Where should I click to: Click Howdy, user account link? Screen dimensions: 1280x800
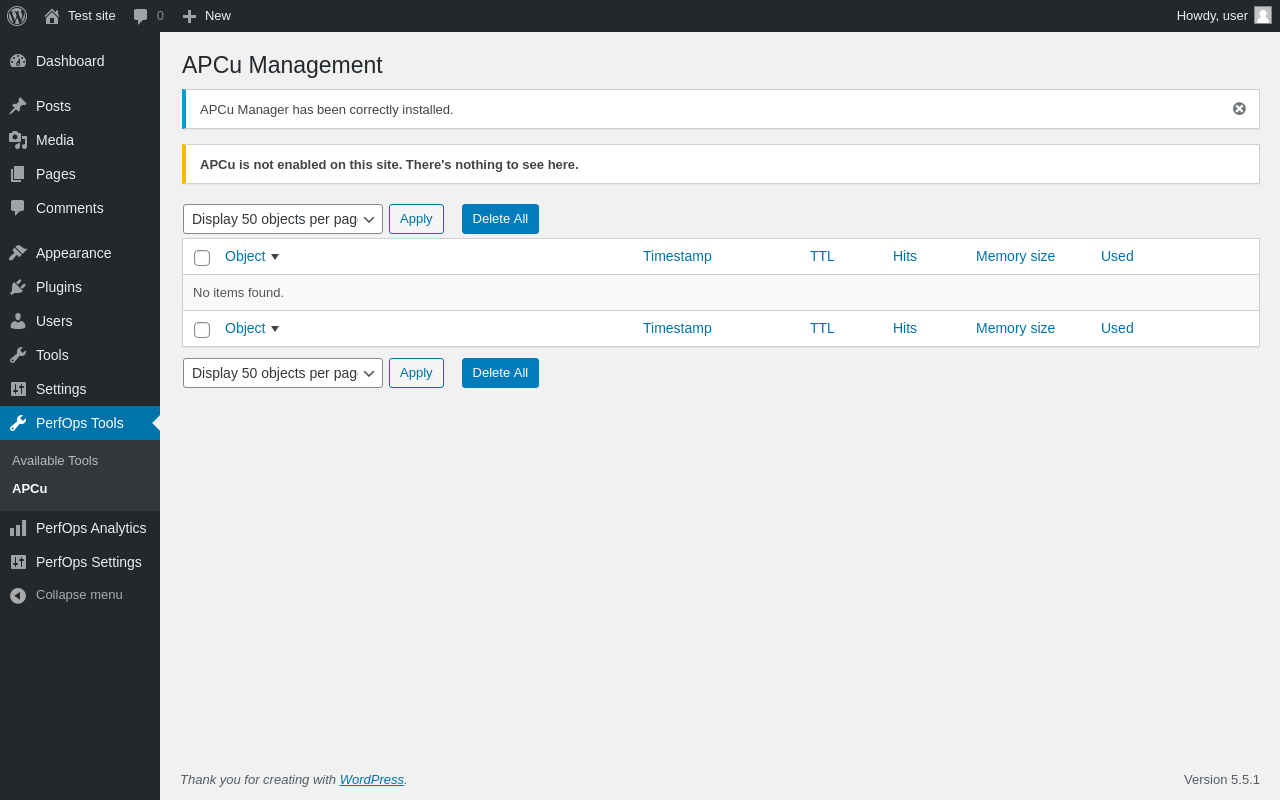tap(1212, 16)
